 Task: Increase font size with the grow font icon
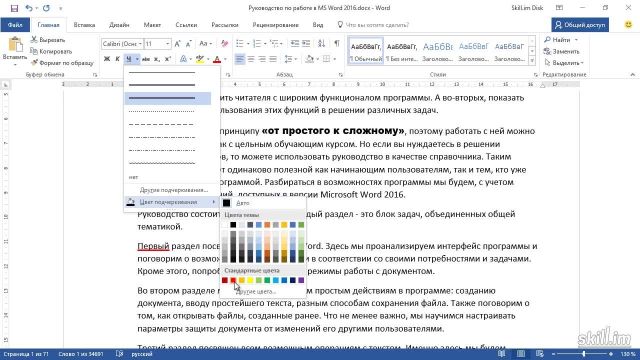(178, 44)
